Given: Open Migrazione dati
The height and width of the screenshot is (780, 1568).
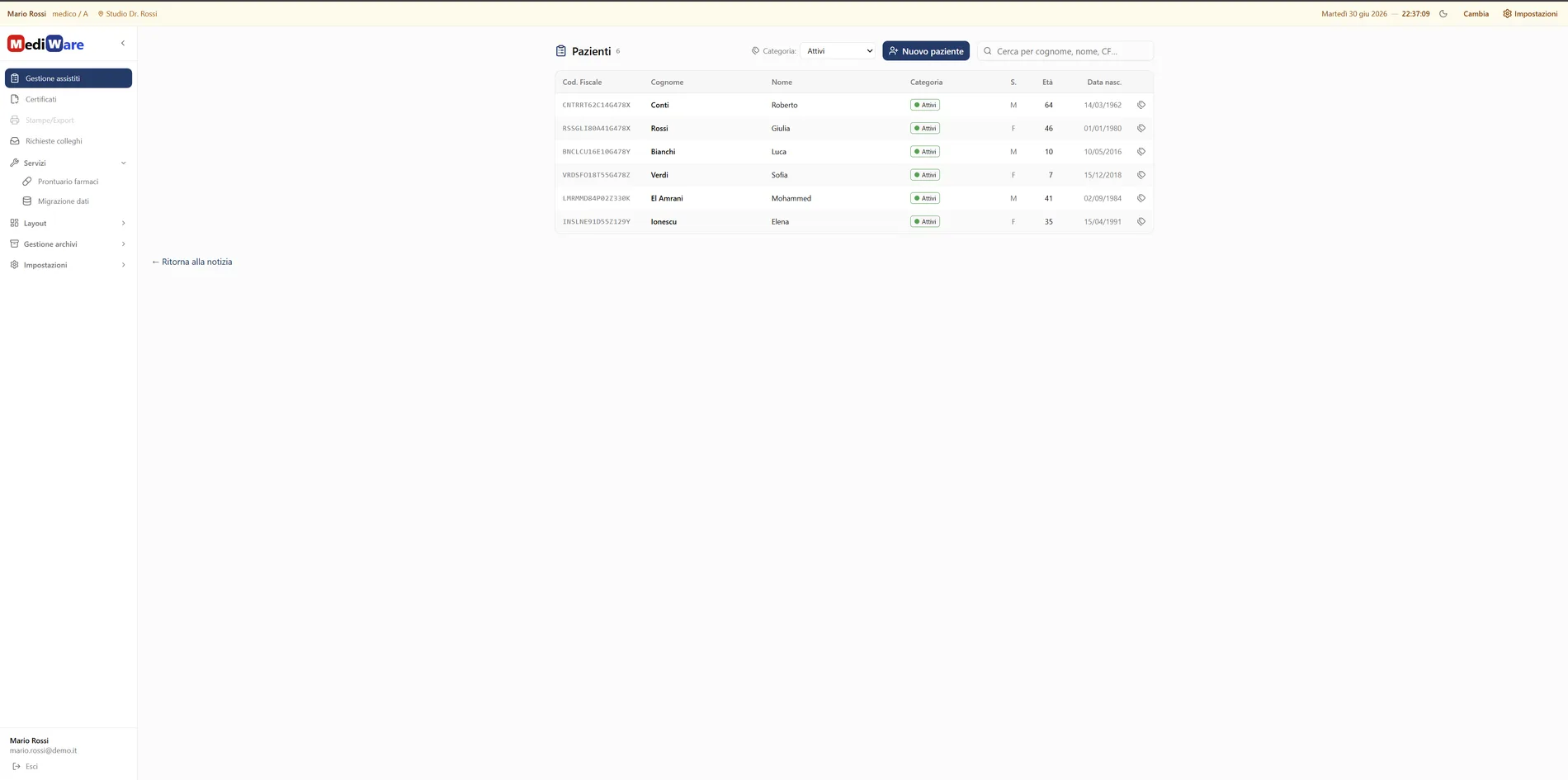Looking at the screenshot, I should (x=74, y=201).
